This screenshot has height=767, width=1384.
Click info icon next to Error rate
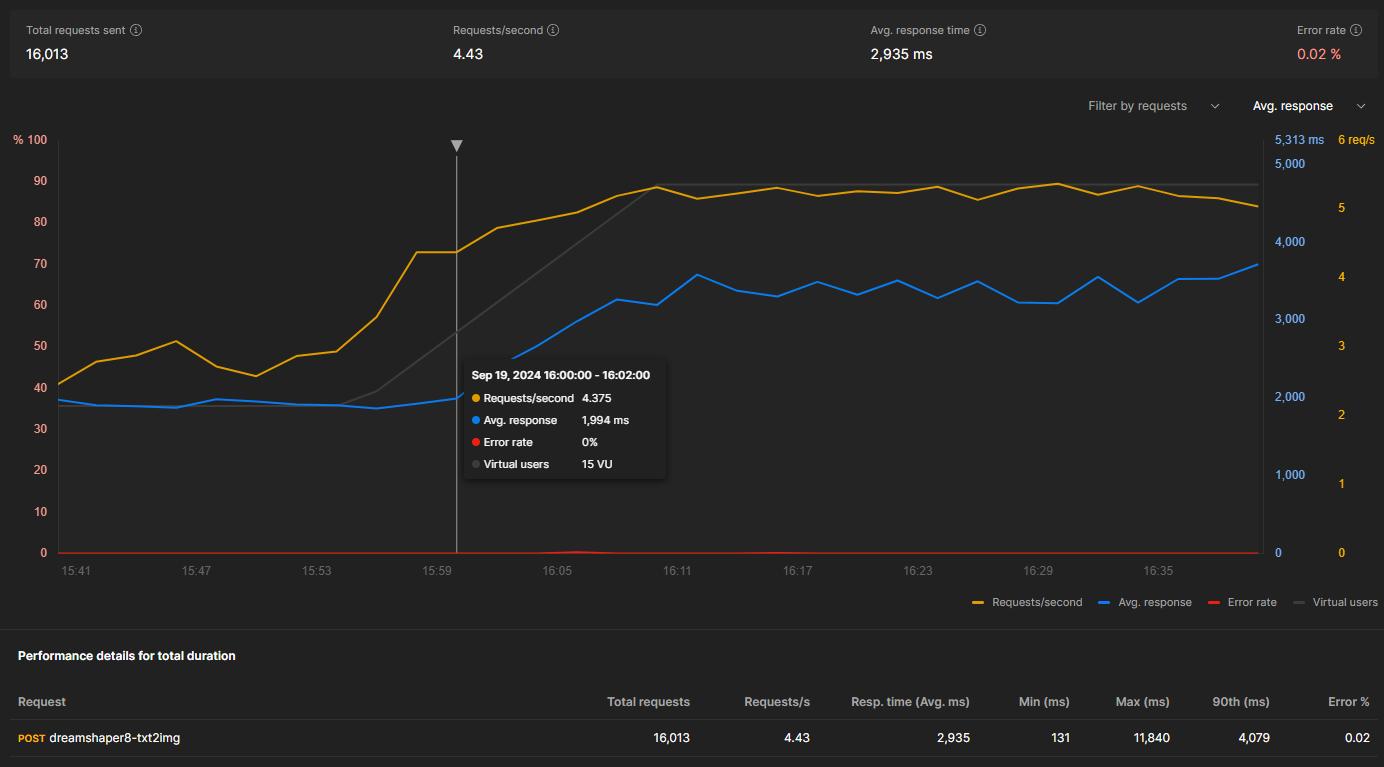[x=1356, y=30]
